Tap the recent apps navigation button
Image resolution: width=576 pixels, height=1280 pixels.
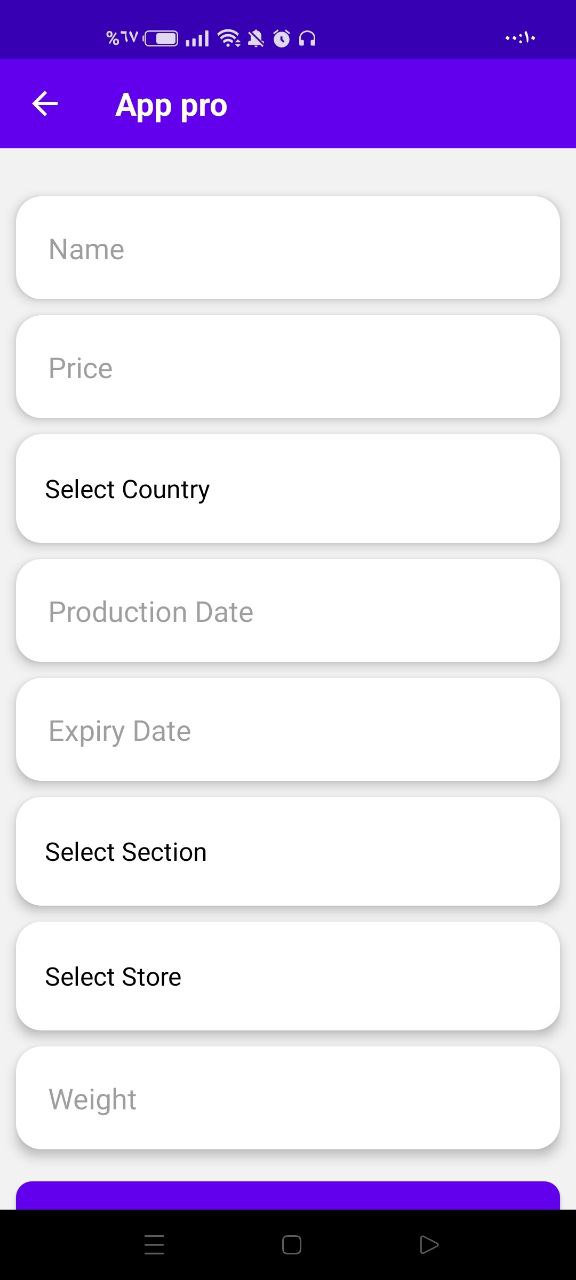click(x=154, y=1243)
